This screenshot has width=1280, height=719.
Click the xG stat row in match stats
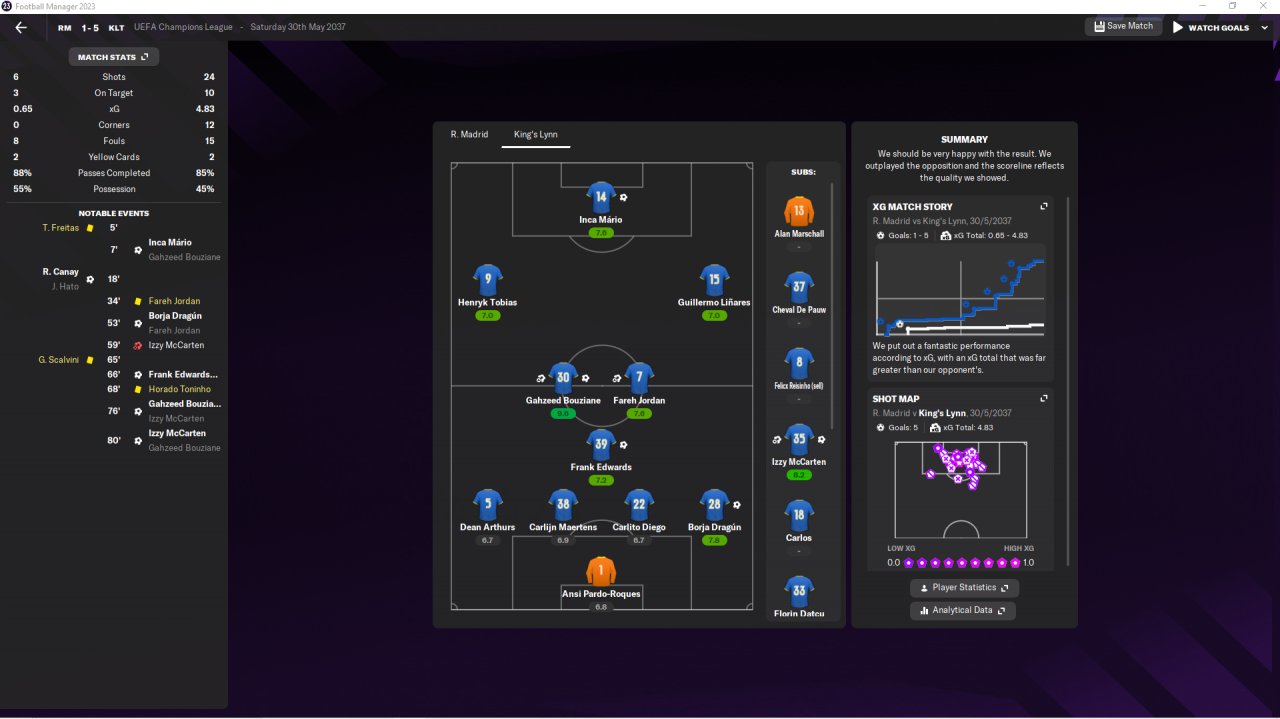coord(114,109)
